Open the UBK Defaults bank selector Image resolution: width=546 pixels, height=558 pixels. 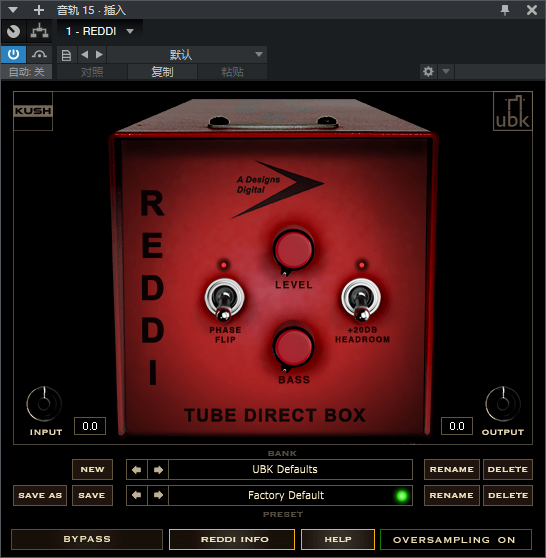(290, 469)
